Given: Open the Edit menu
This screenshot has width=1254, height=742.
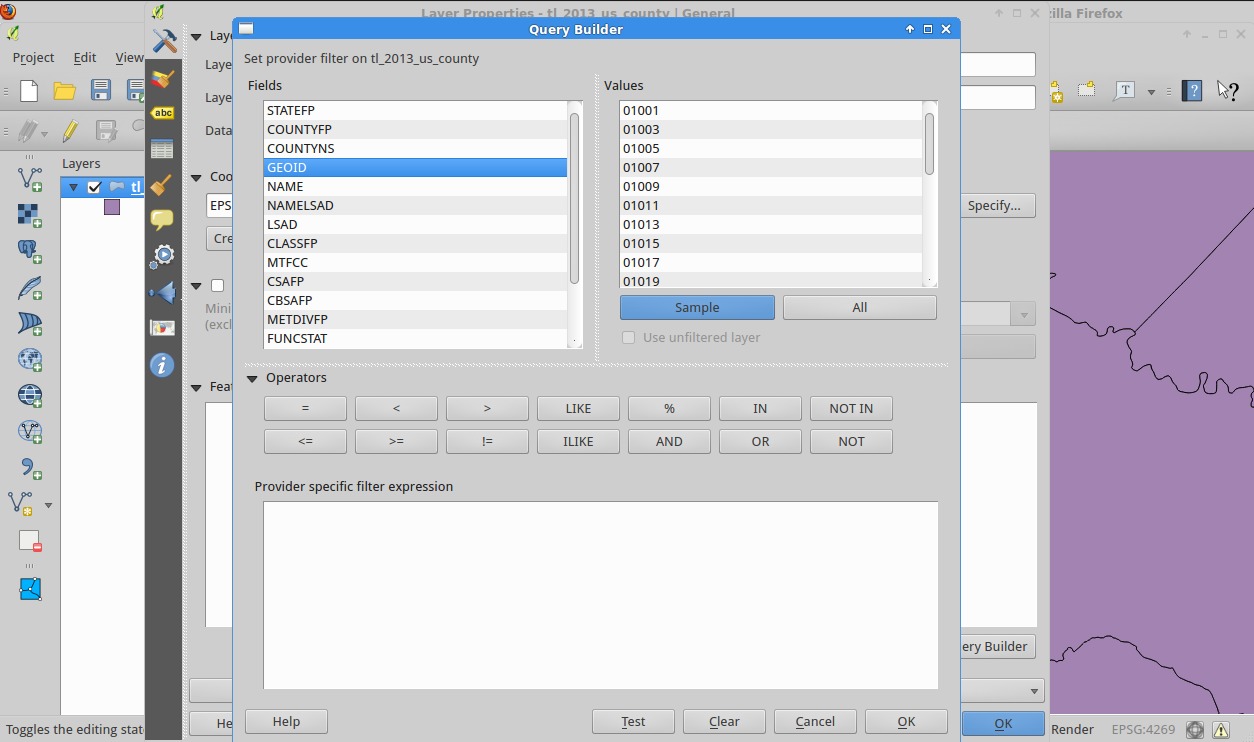Looking at the screenshot, I should pos(85,58).
